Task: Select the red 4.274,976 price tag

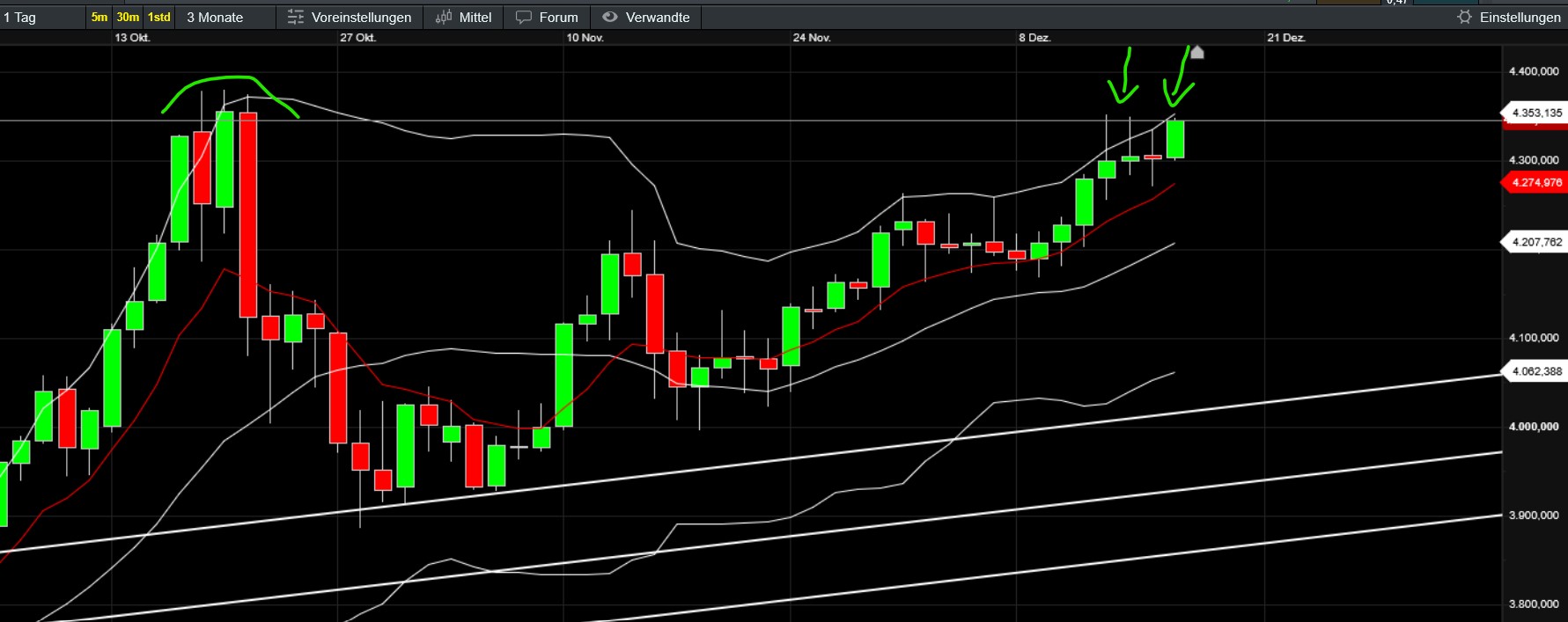Action: 1534,183
